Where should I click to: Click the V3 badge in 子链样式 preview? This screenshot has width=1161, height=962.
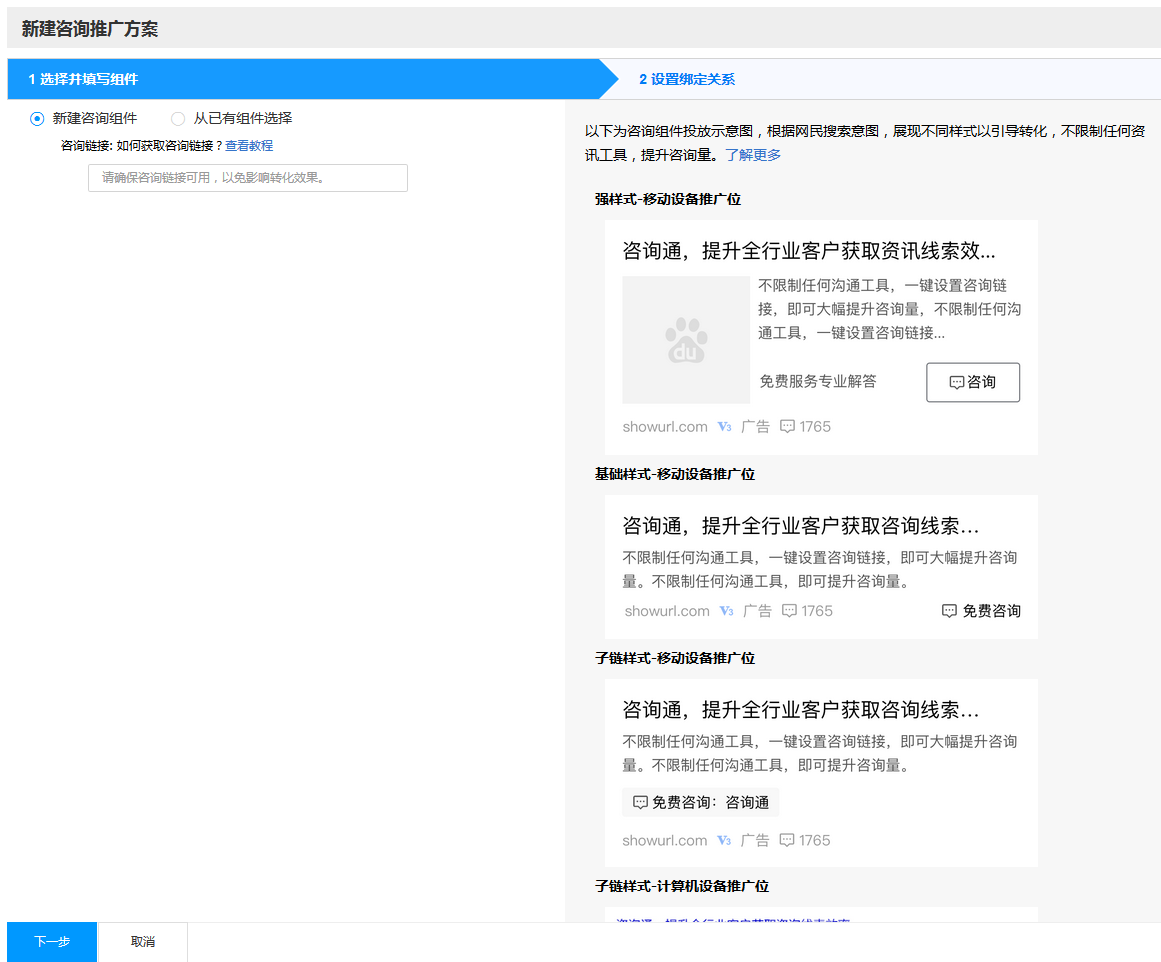click(x=724, y=841)
